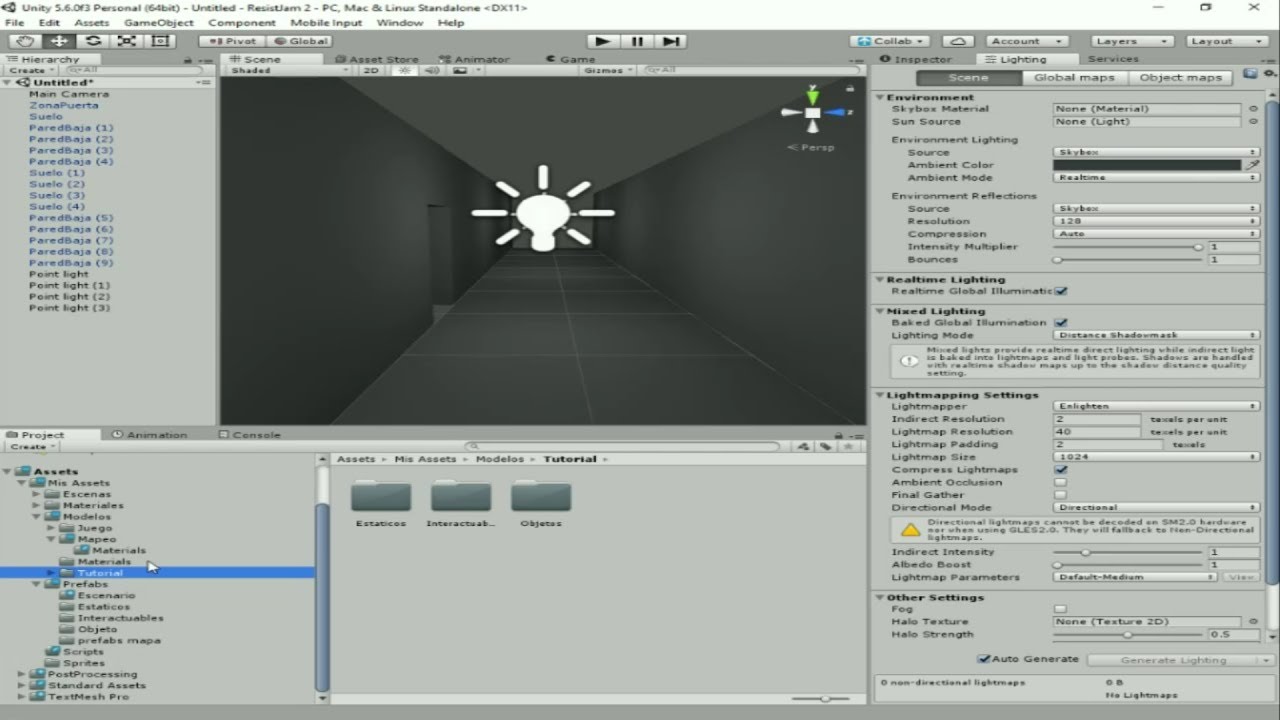Select the Rotate tool in toolbar

click(x=93, y=41)
